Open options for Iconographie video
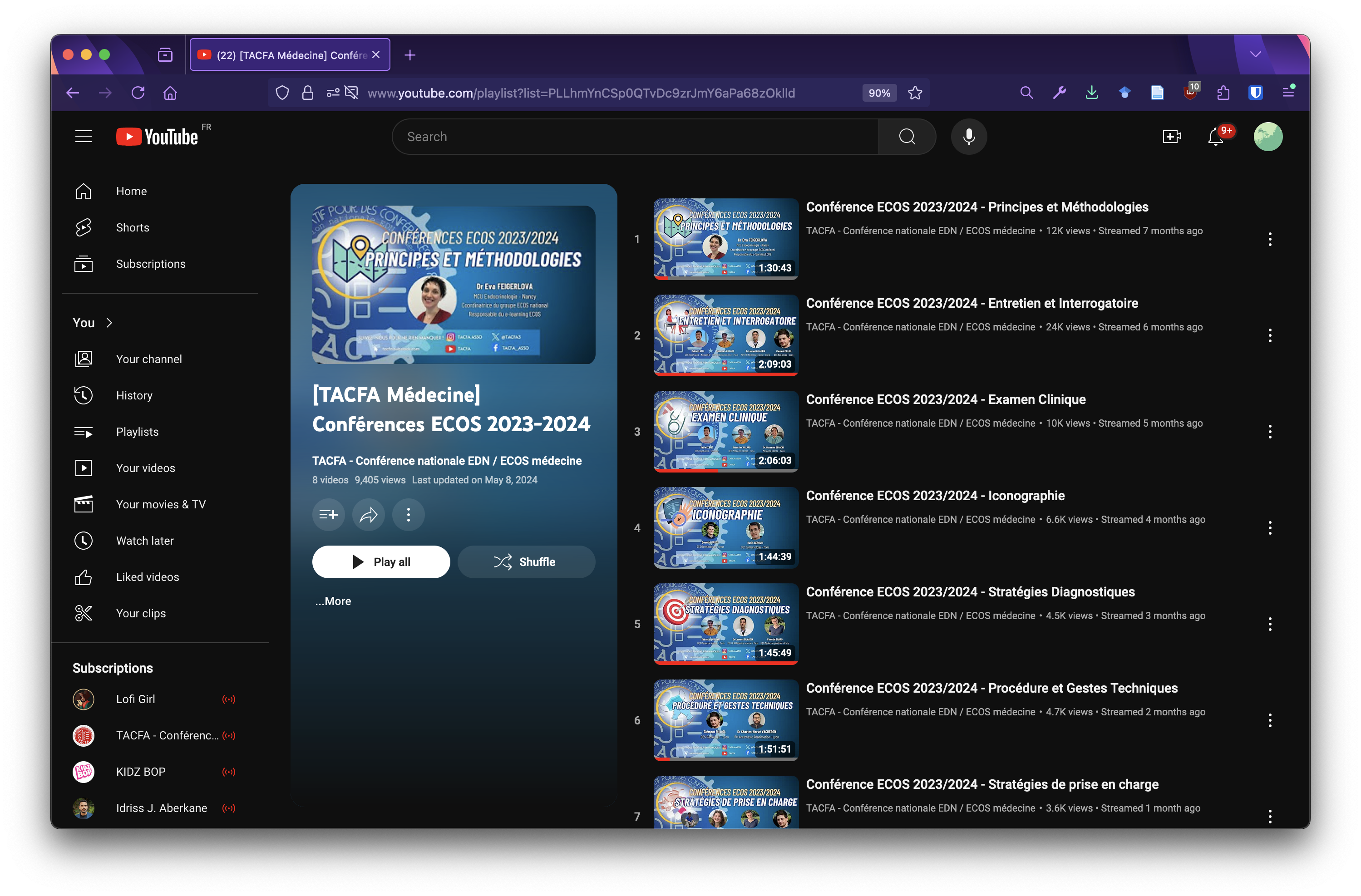The height and width of the screenshot is (896, 1361). coord(1269,528)
